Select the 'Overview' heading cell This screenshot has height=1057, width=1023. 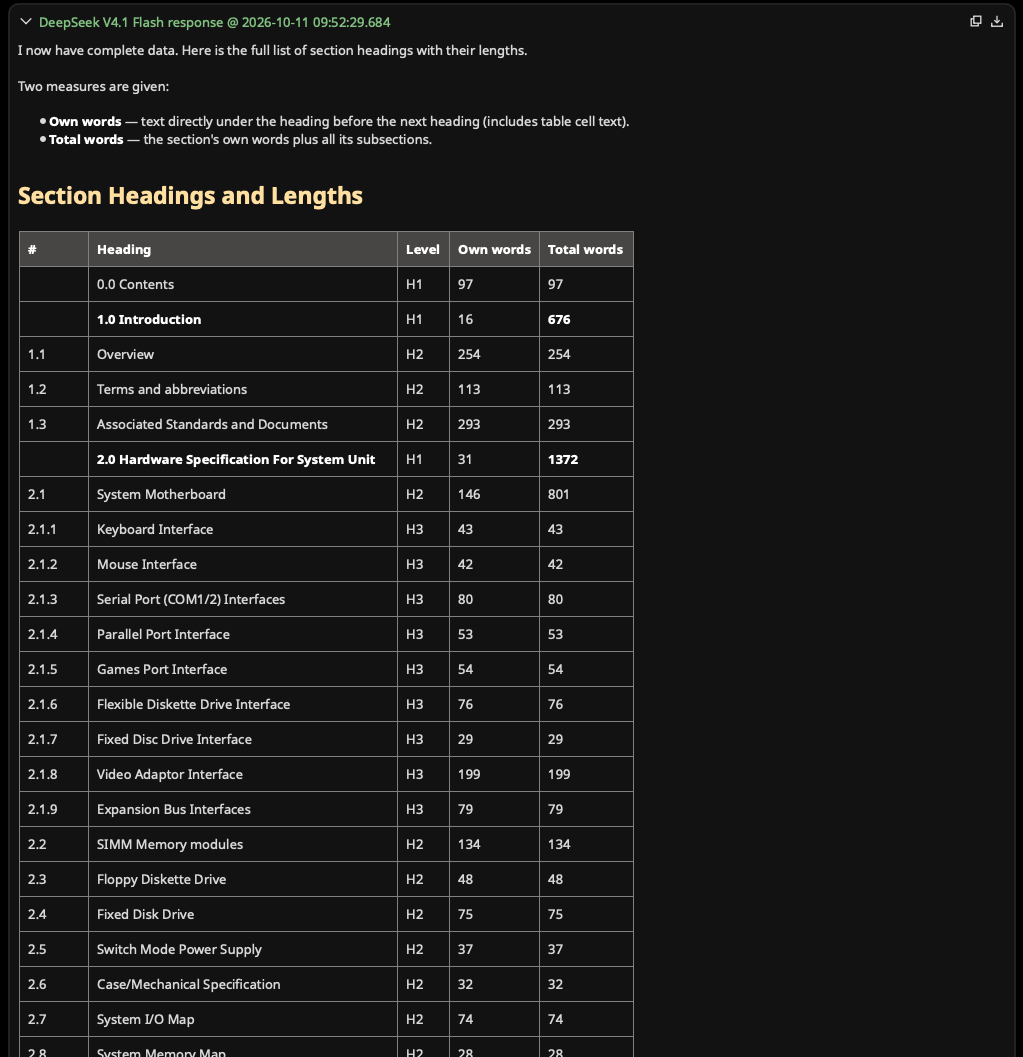243,355
